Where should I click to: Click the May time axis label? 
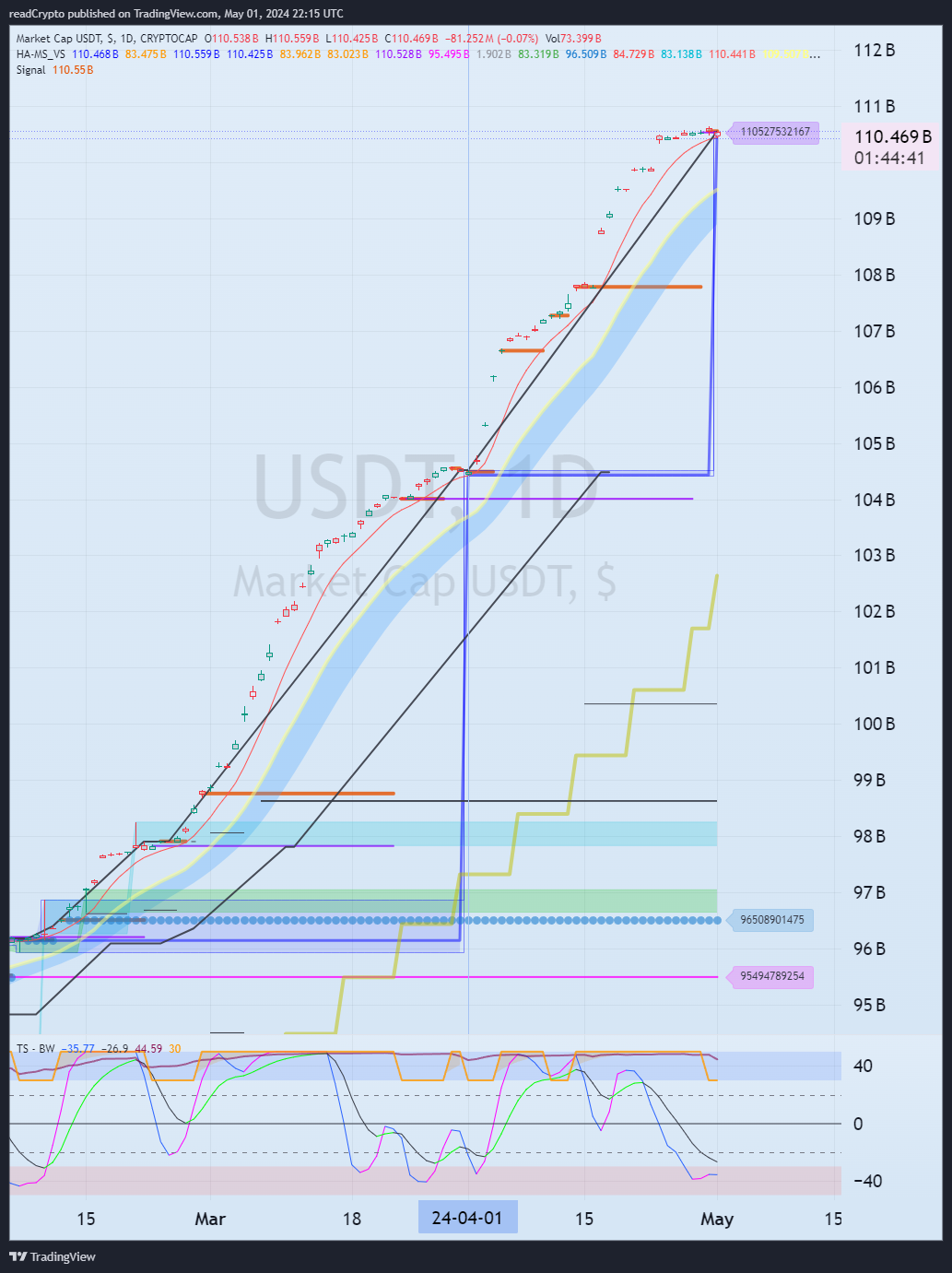pyautogui.click(x=717, y=1219)
